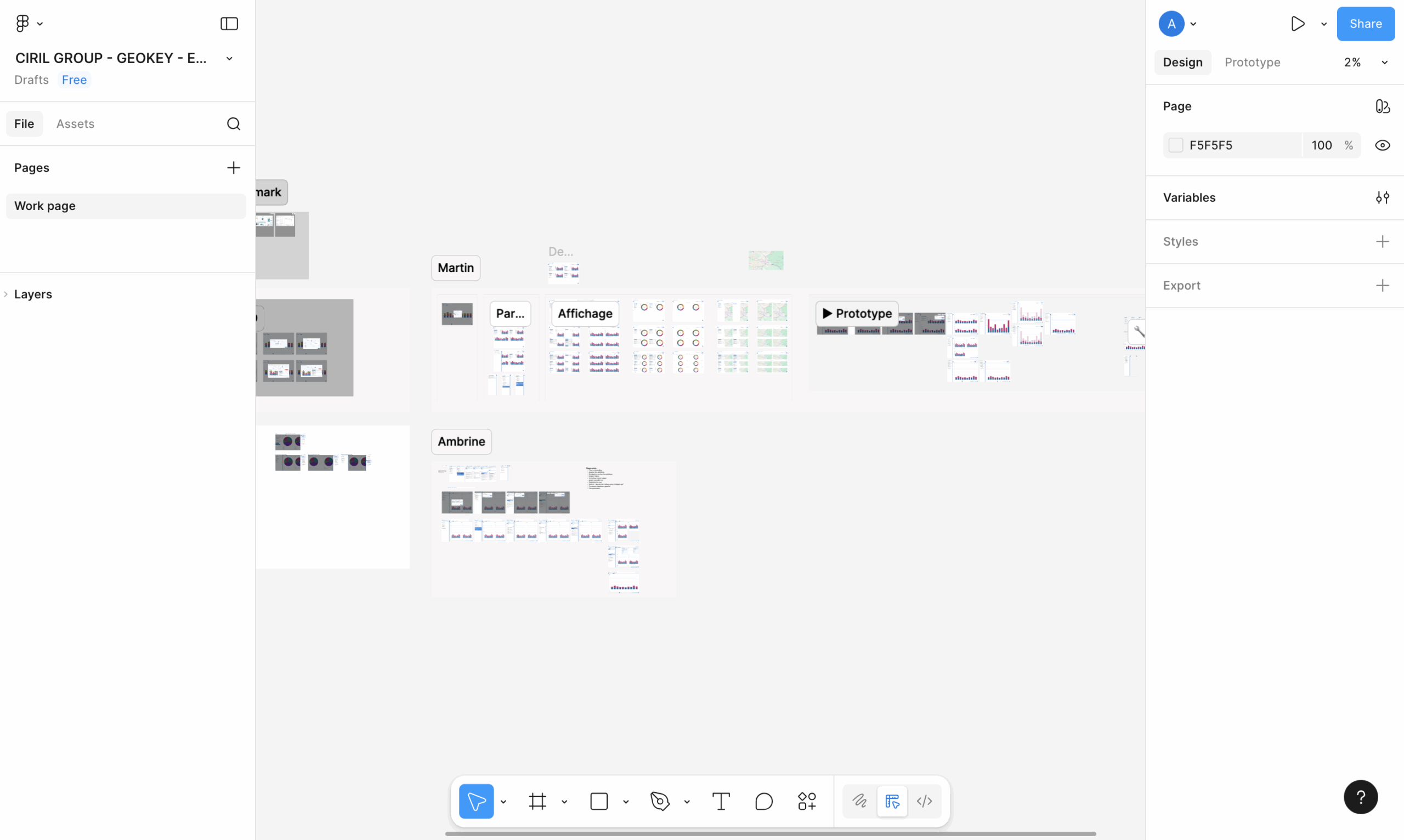Click the F5F5F5 page color swatch
The height and width of the screenshot is (840, 1404).
click(1175, 145)
